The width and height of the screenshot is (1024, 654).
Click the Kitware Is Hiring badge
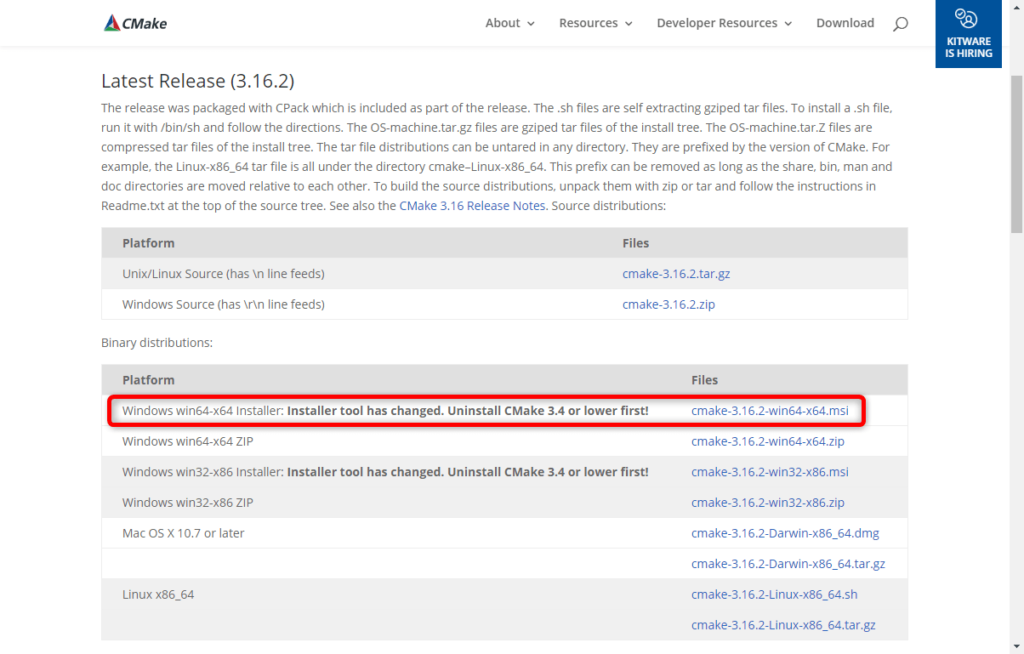968,34
